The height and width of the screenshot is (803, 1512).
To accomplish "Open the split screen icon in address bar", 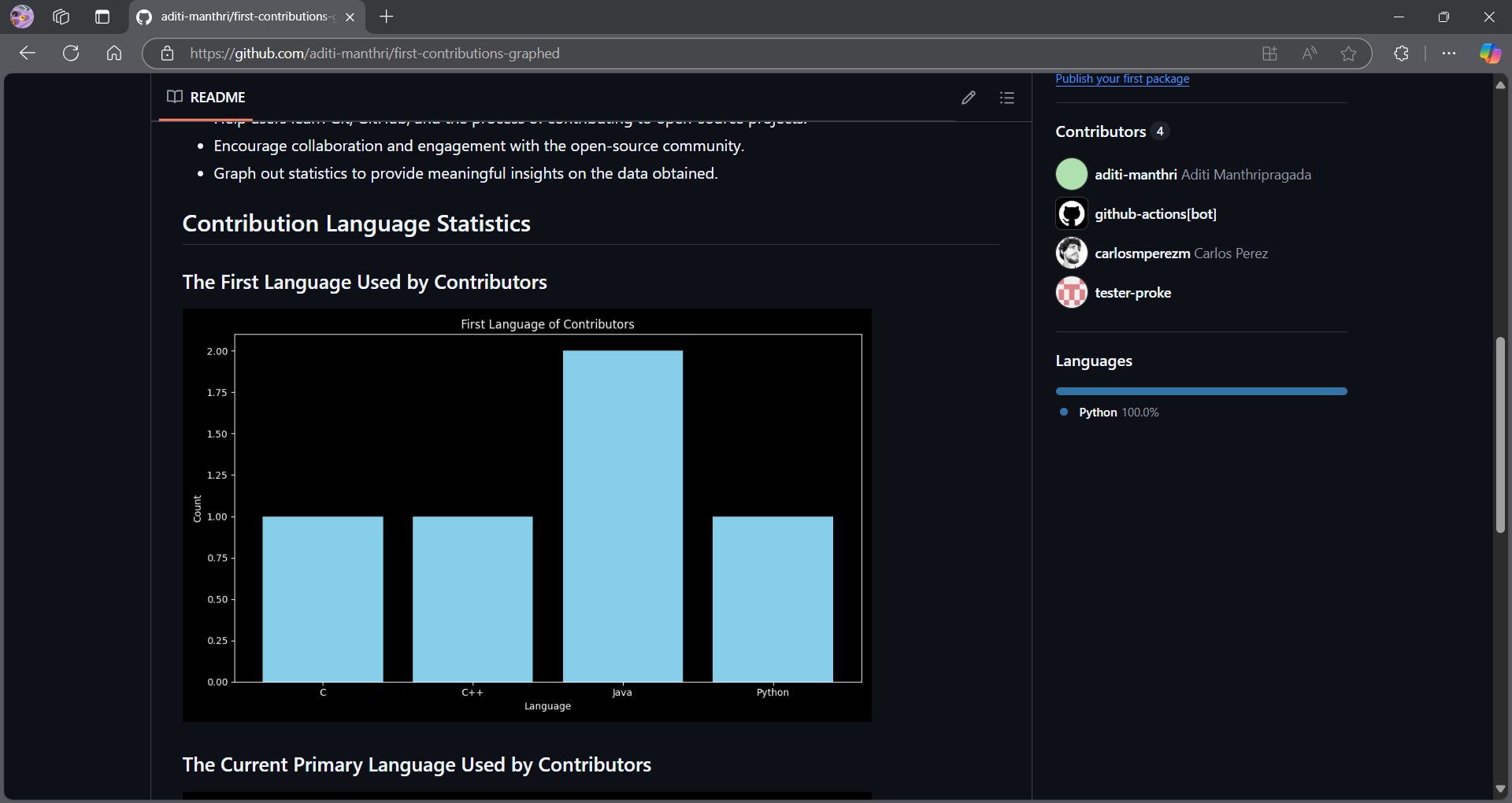I will coord(1269,54).
